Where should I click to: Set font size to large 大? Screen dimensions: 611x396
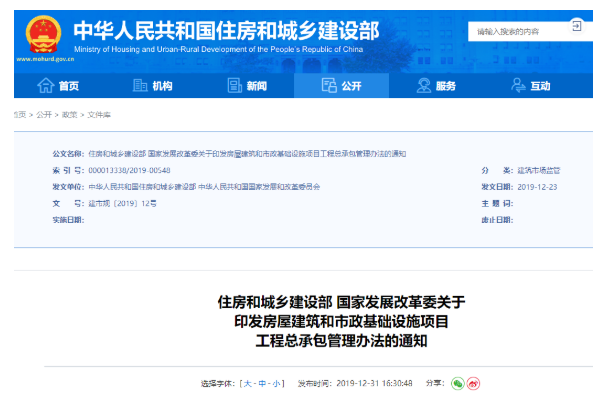tap(247, 384)
